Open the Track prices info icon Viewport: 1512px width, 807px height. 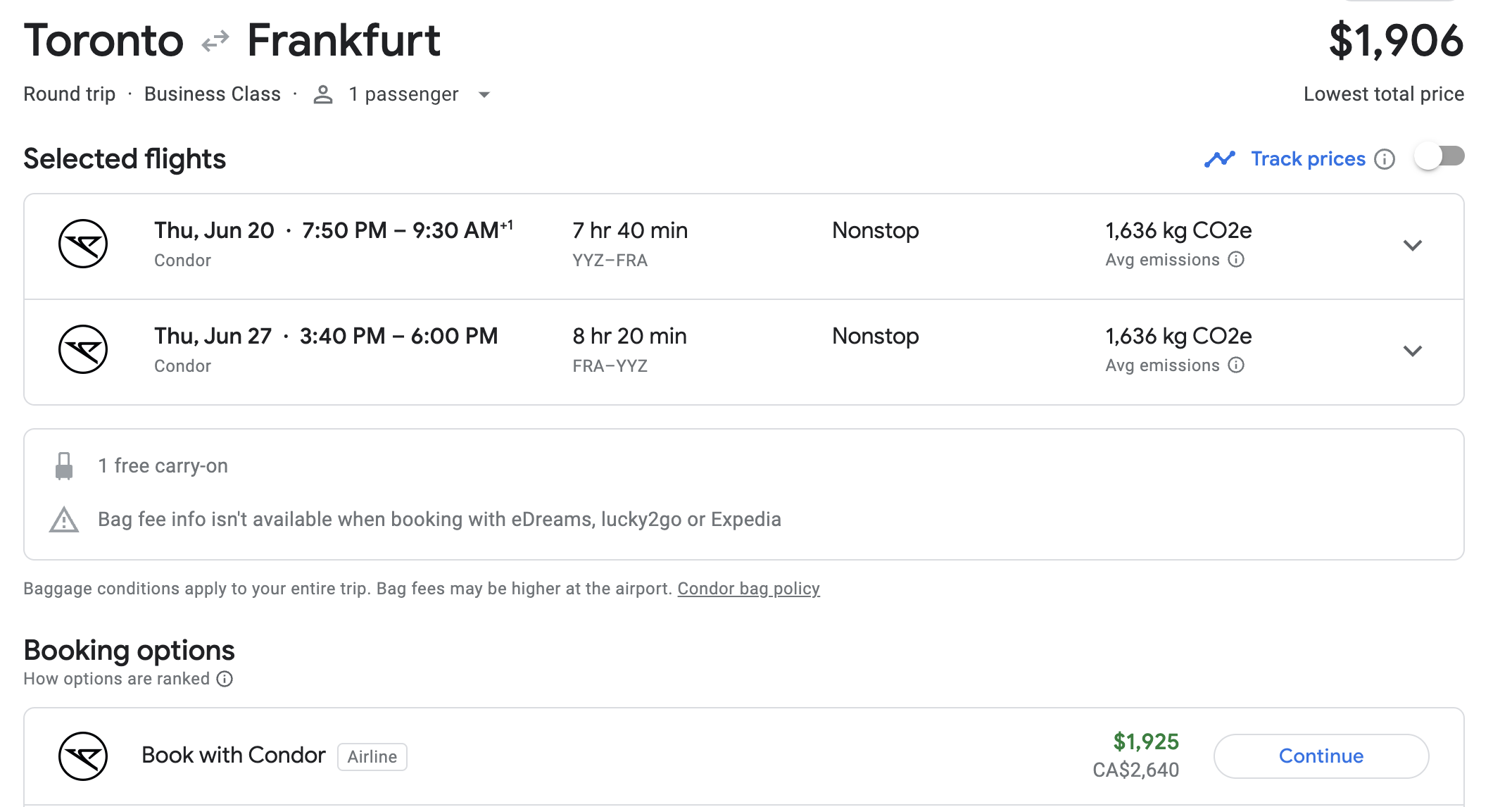1385,159
